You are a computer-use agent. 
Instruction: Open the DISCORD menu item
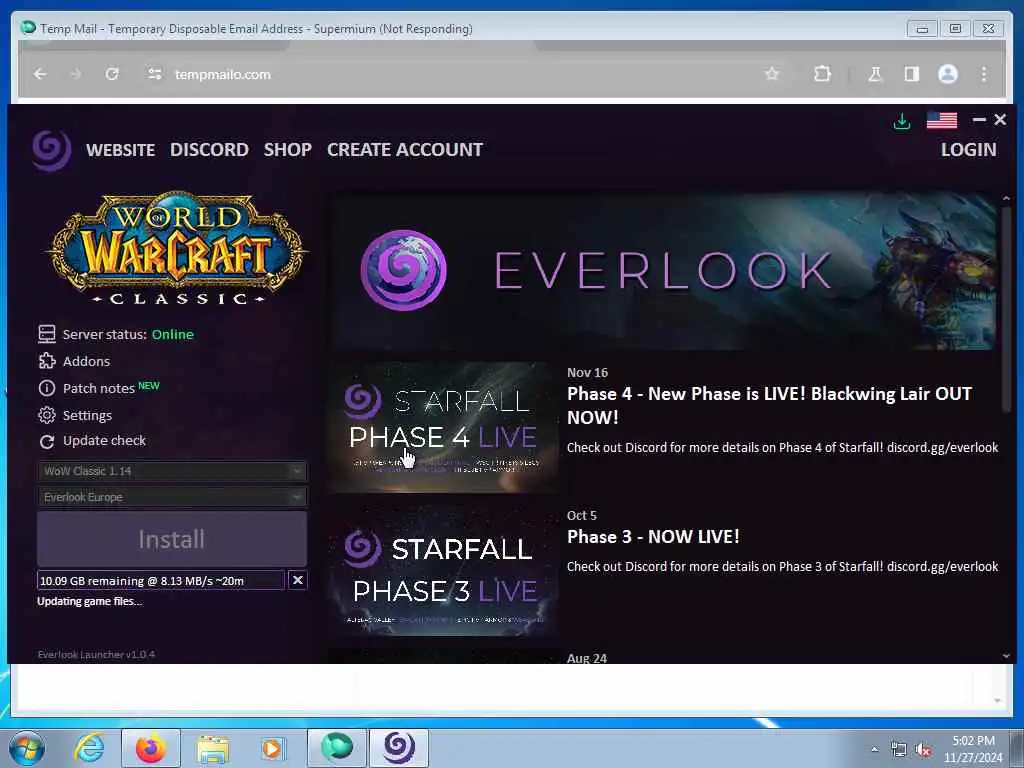click(209, 150)
